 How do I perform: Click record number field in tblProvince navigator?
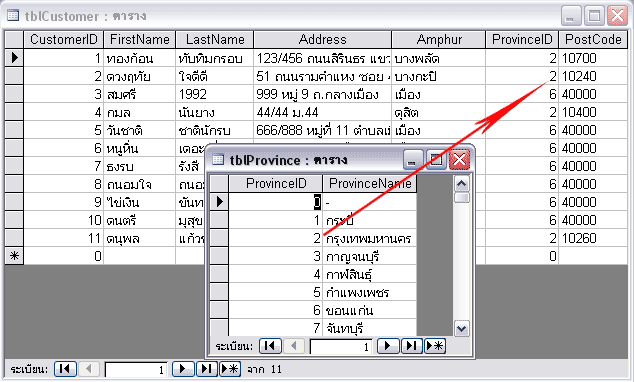click(341, 346)
